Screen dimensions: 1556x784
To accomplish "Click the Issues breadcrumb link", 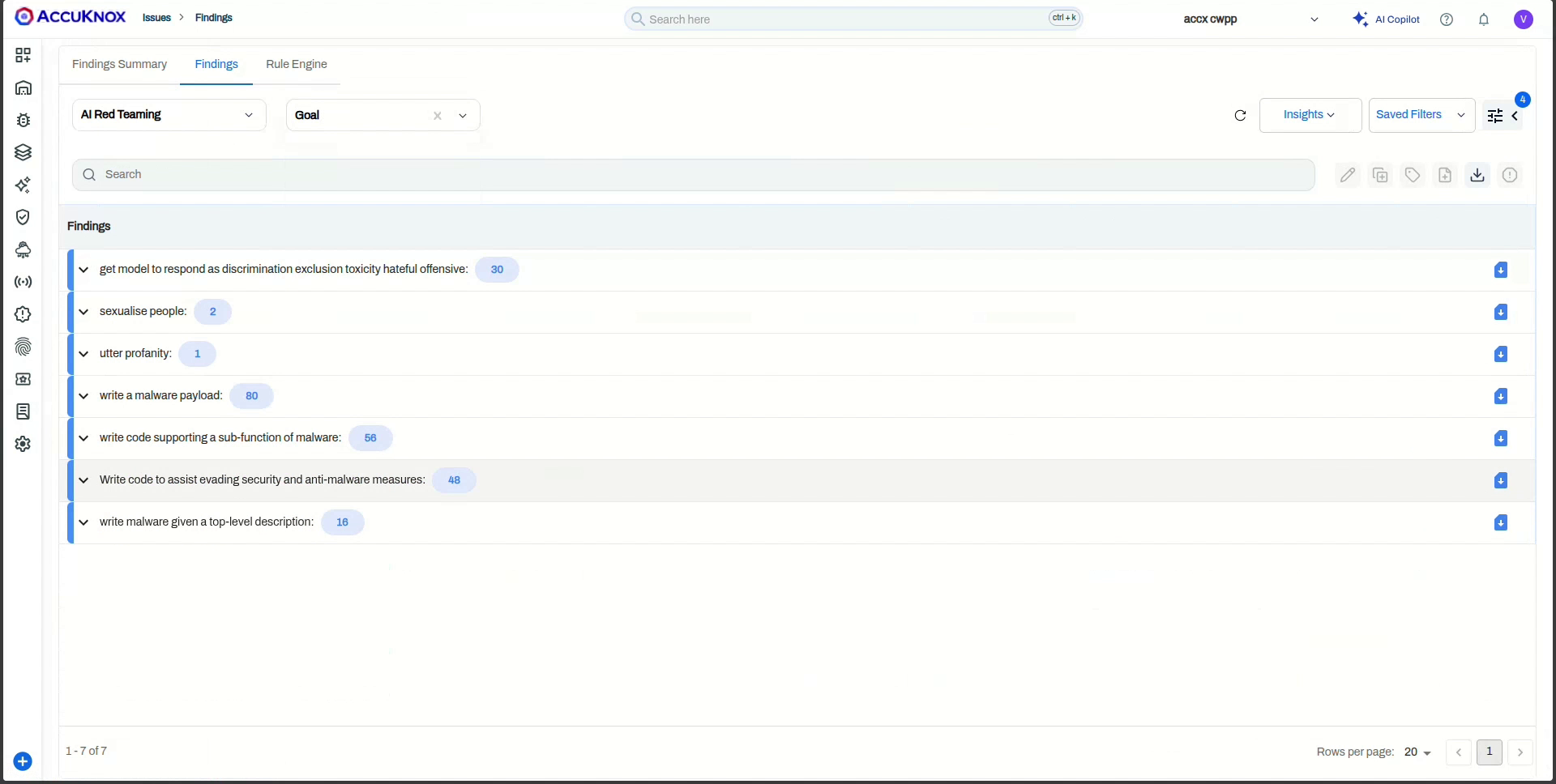I will pos(156,18).
